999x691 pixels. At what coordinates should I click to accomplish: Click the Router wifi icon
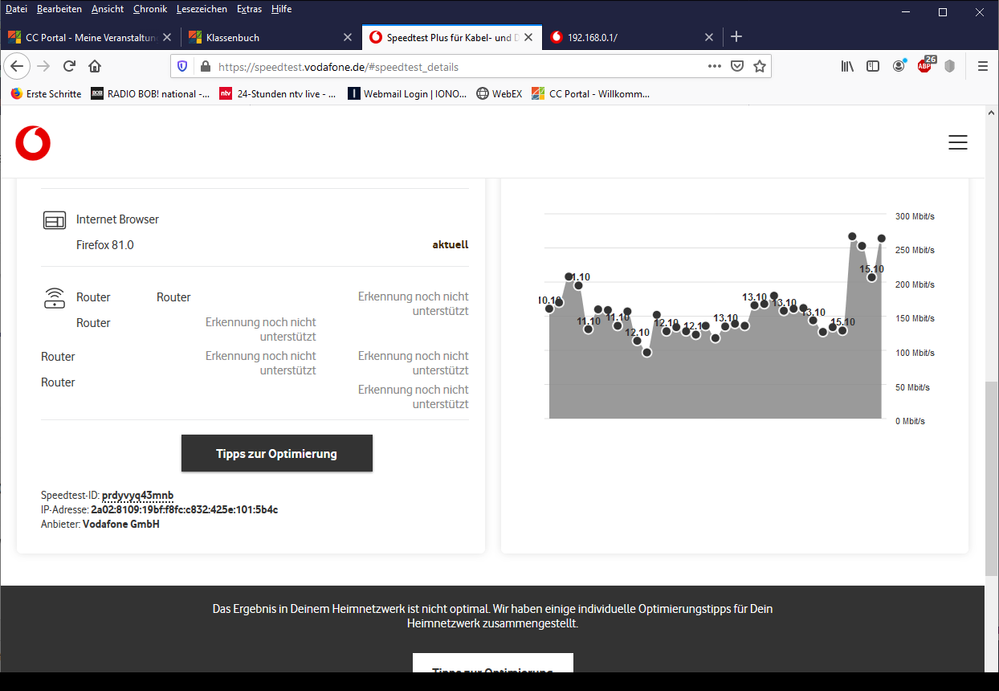[x=54, y=297]
